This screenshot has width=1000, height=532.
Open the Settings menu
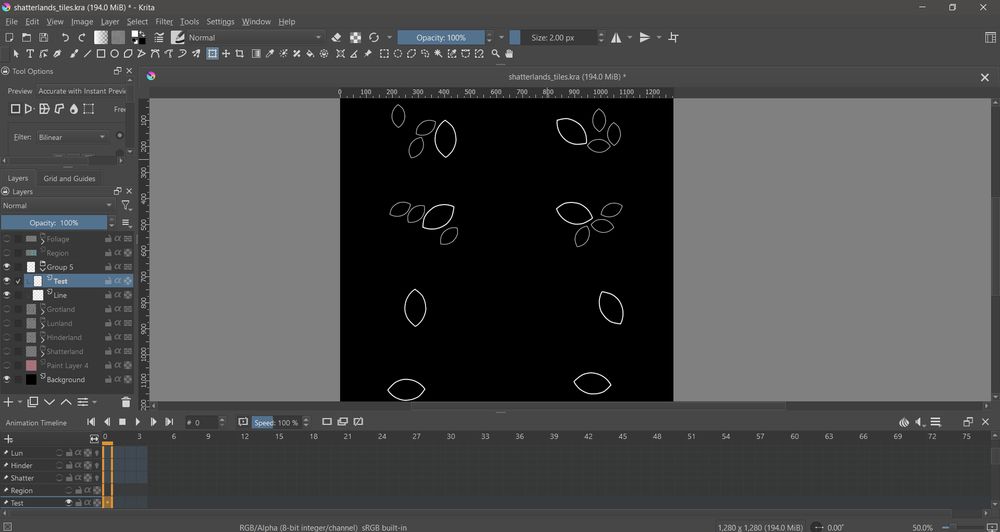220,21
